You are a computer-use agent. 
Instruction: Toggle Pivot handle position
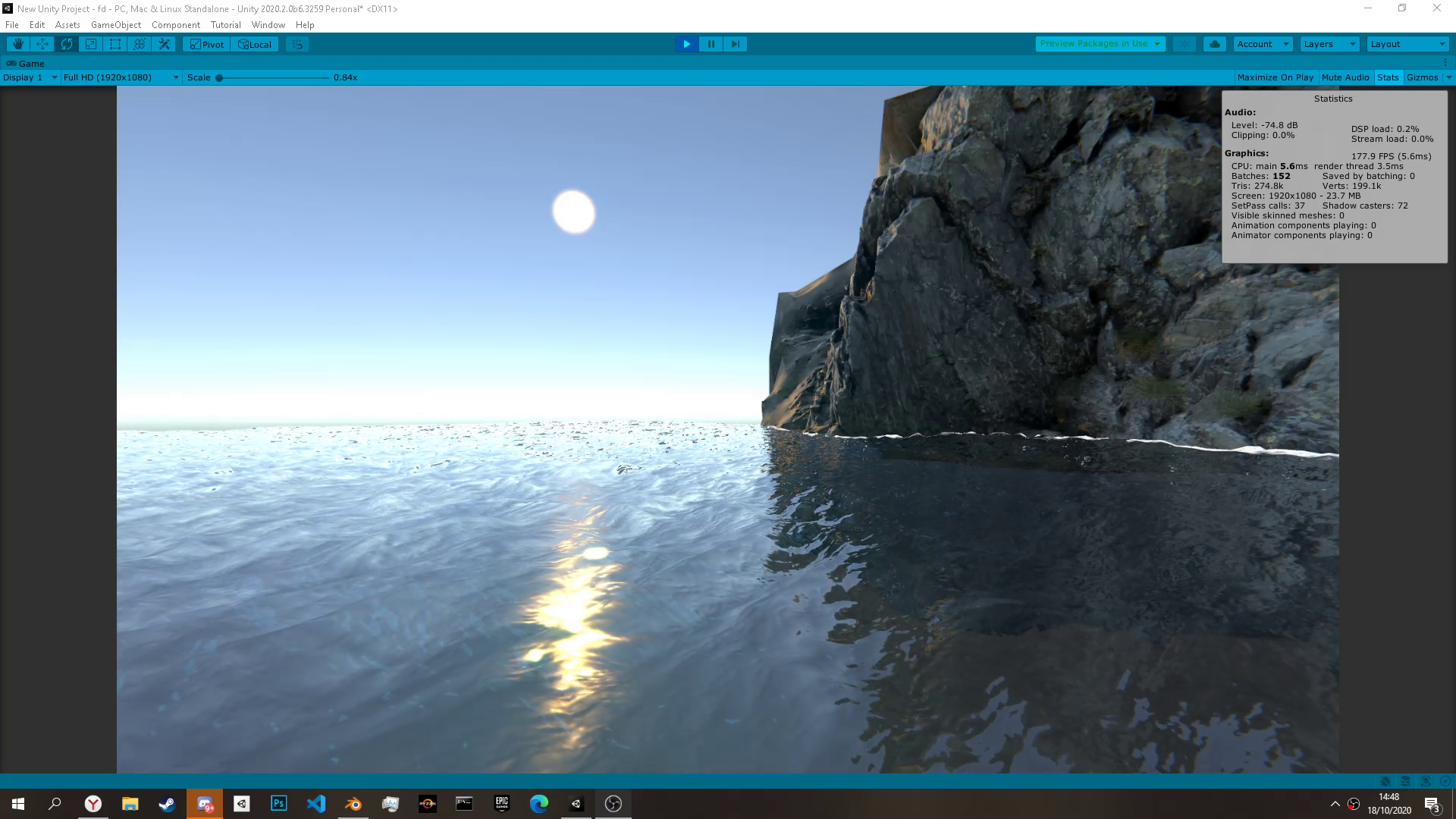click(x=206, y=44)
